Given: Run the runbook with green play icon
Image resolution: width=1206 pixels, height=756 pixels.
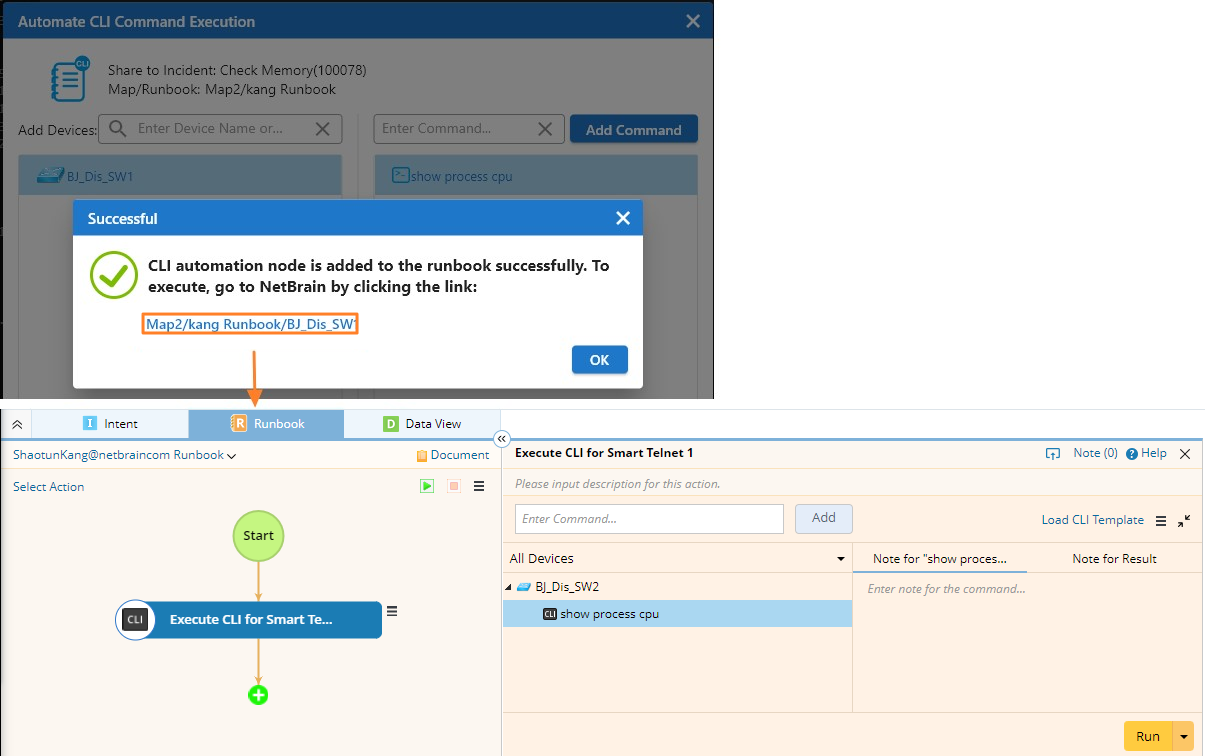Looking at the screenshot, I should [427, 486].
